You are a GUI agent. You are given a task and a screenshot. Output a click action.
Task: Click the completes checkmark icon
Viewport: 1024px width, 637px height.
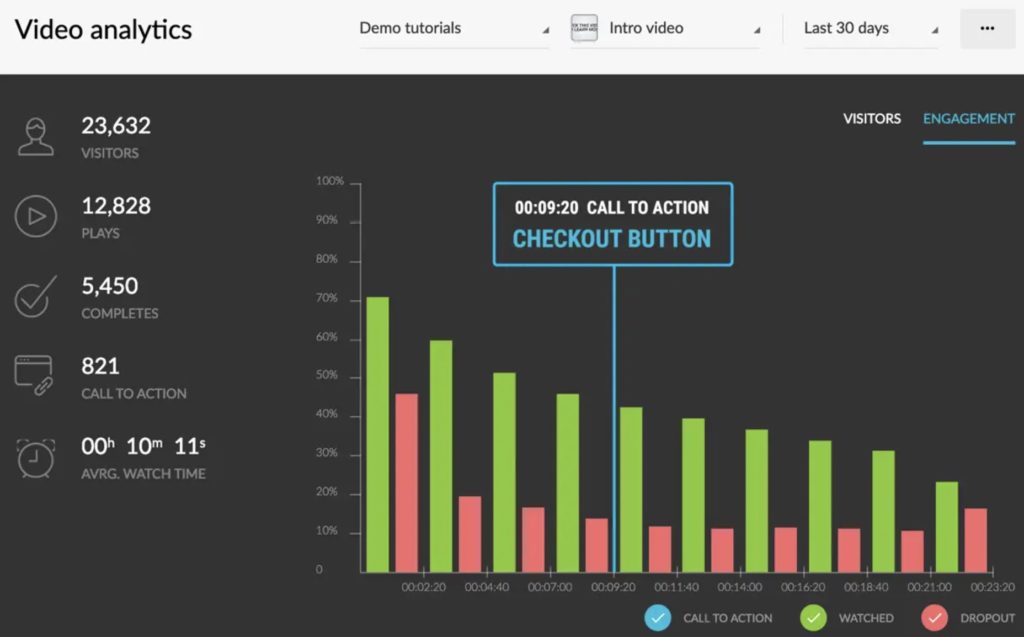click(35, 297)
